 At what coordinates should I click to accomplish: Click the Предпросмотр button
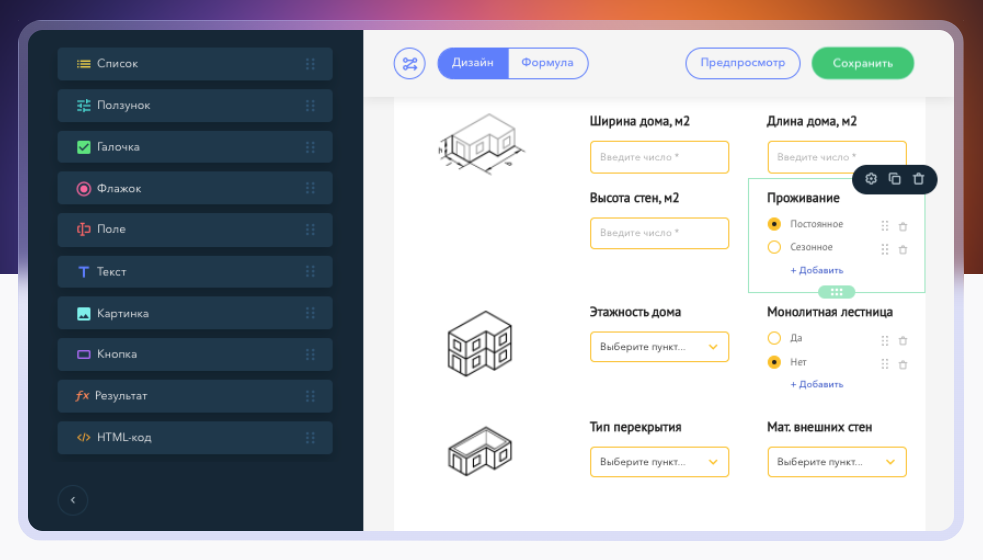click(x=742, y=63)
